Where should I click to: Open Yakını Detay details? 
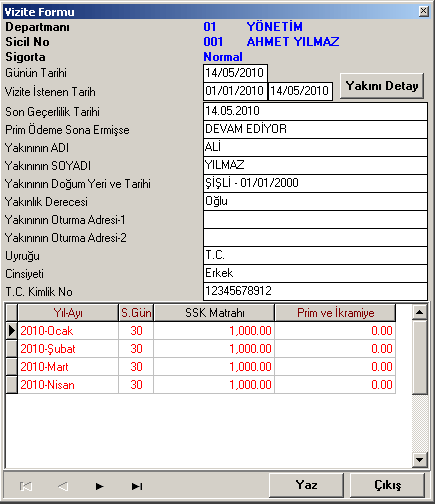[x=382, y=86]
